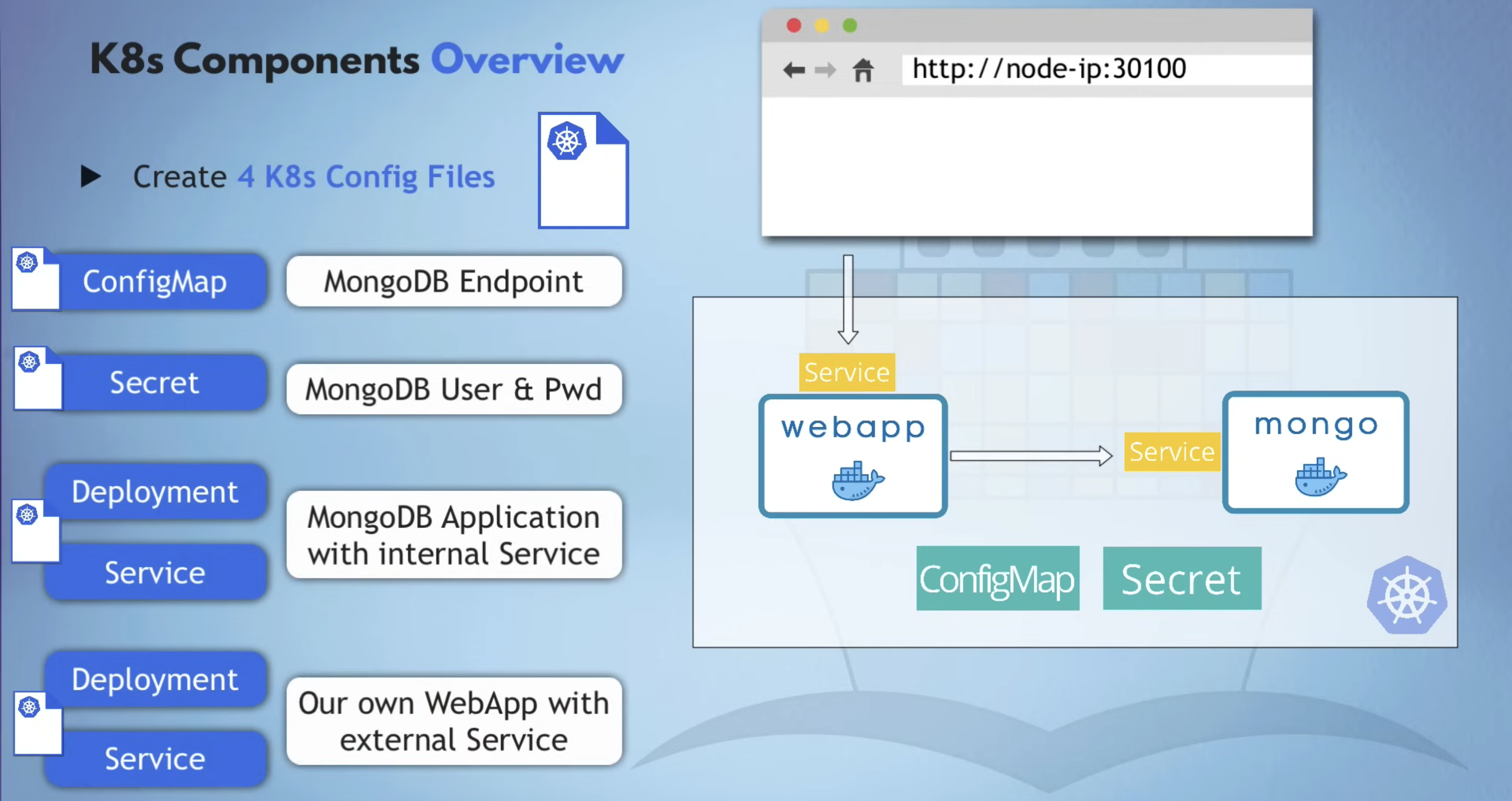Image resolution: width=1512 pixels, height=801 pixels.
Task: Click the arrow pointing from webapp to mongo
Action: pyautogui.click(x=1031, y=456)
